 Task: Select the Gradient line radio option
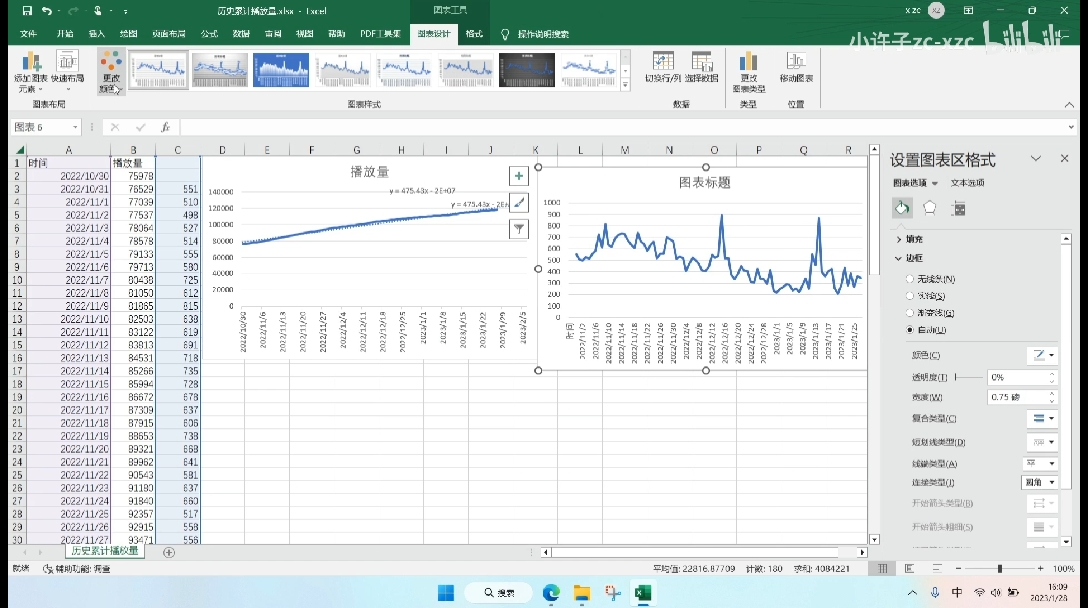click(x=910, y=313)
